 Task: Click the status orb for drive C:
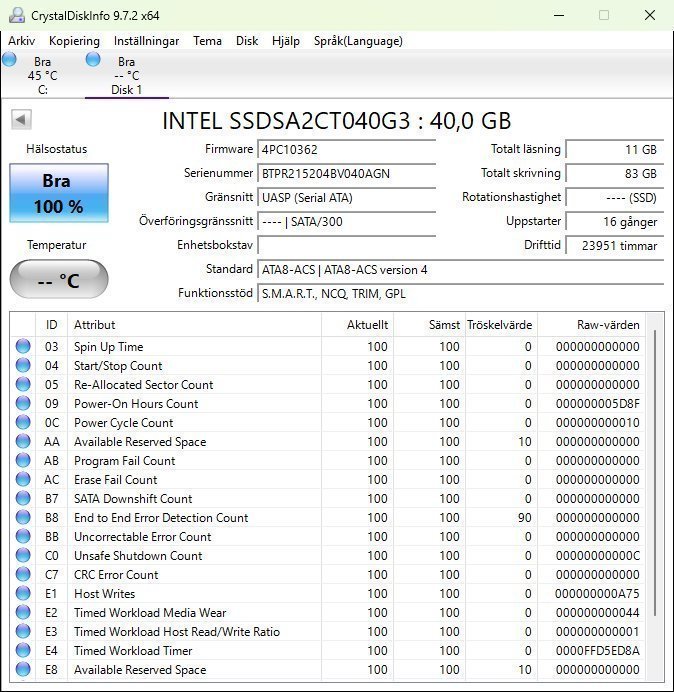click(x=10, y=60)
